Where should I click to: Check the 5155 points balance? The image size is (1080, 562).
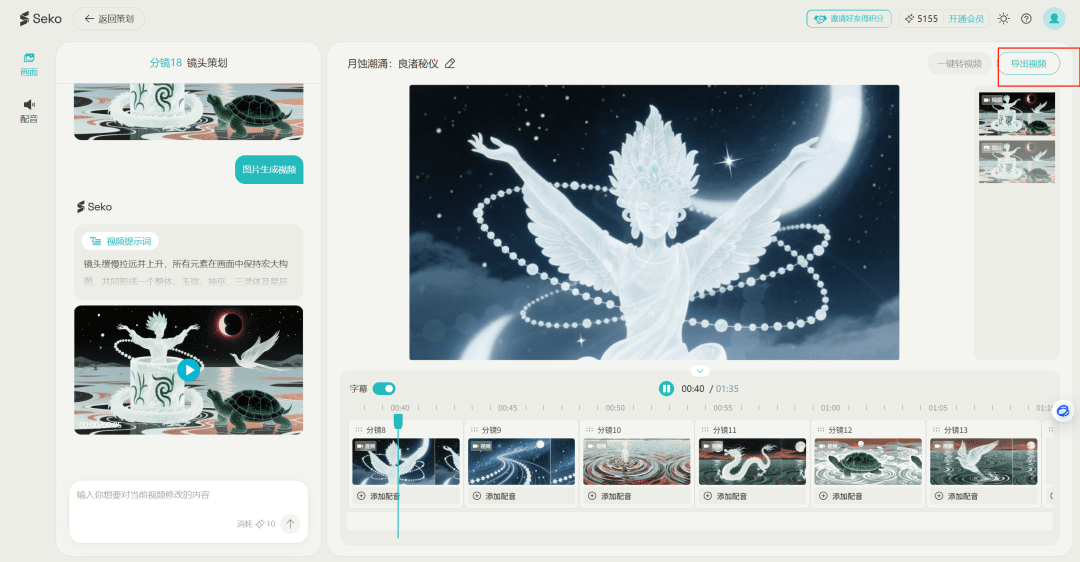[921, 19]
